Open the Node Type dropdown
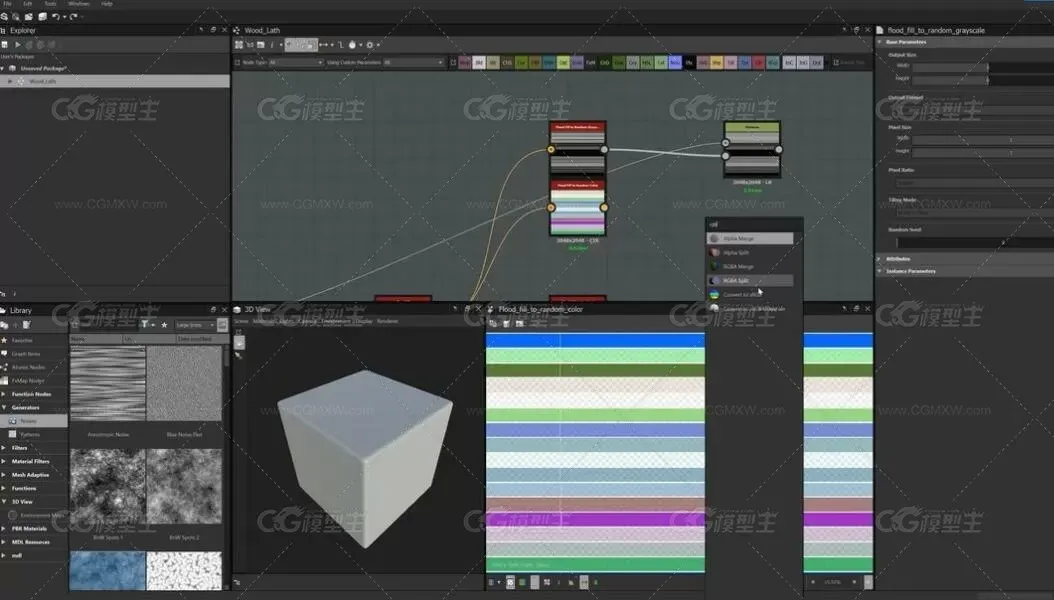Viewport: 1054px width, 600px height. tap(296, 62)
